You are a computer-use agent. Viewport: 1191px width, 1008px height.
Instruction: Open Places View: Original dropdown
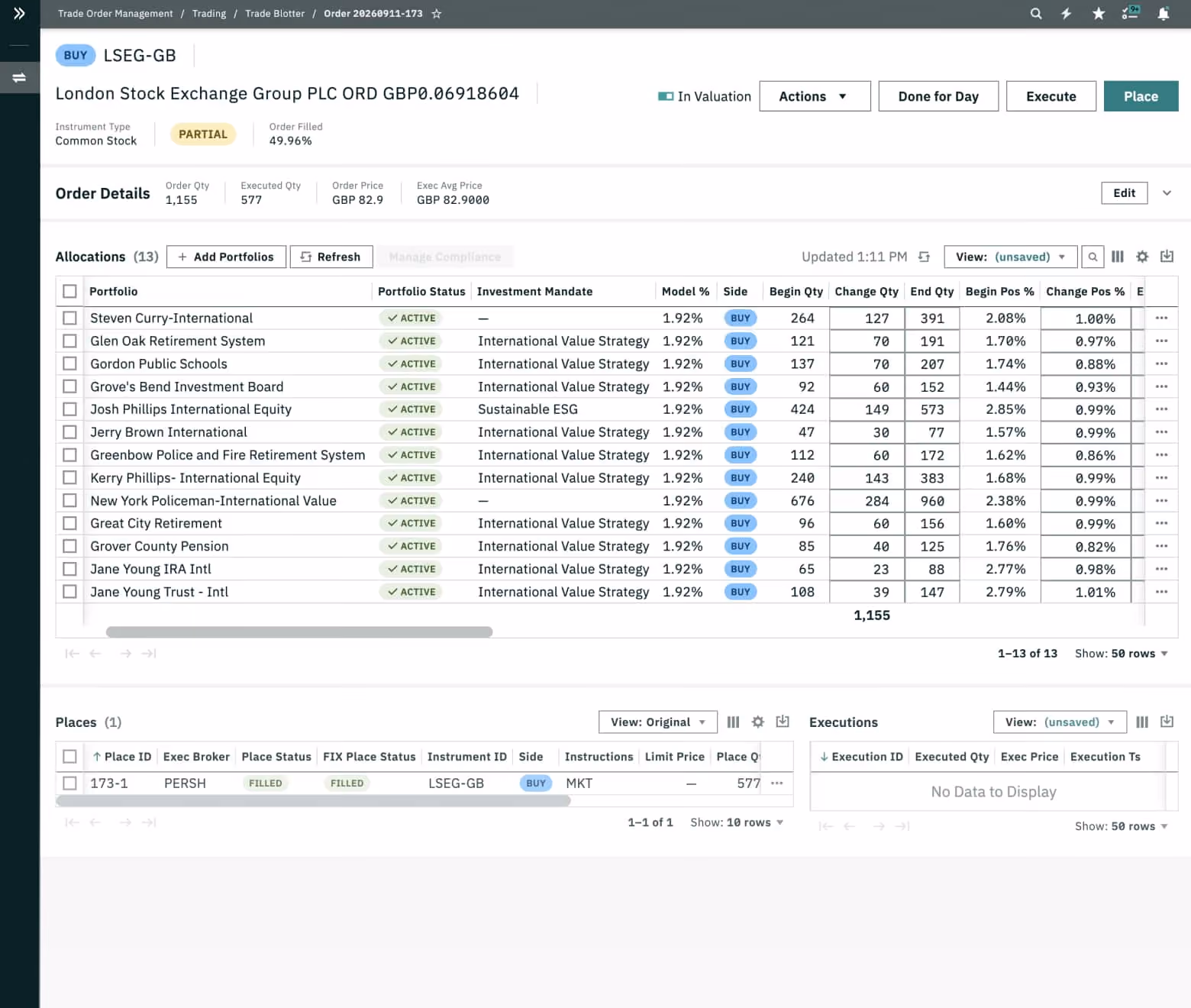(658, 722)
